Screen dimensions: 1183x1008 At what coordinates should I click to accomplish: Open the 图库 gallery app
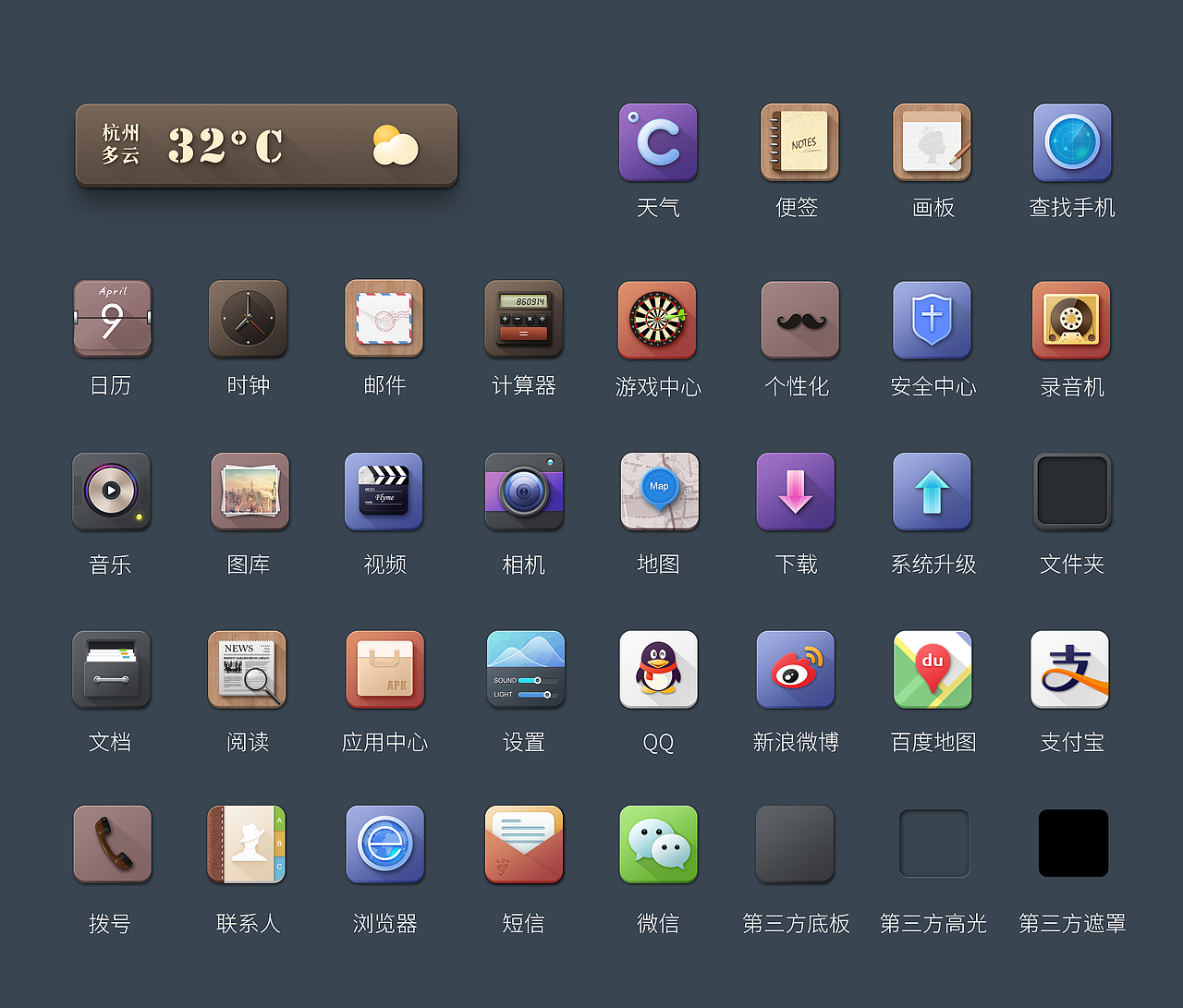250,492
